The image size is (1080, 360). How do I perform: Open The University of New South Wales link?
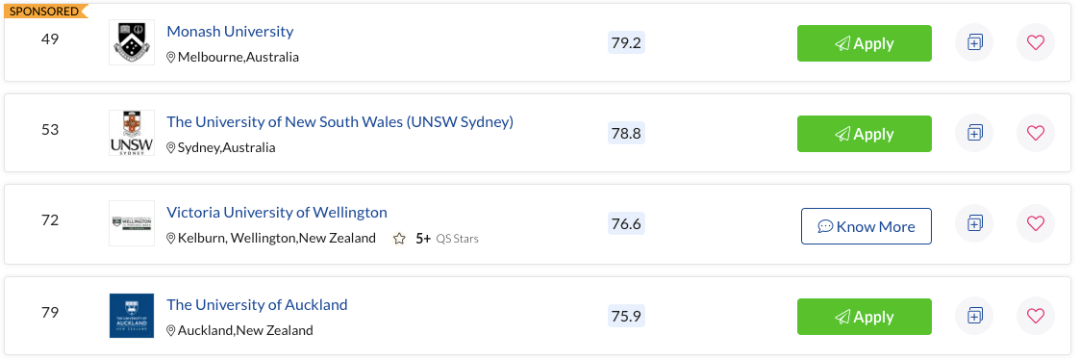tap(340, 122)
